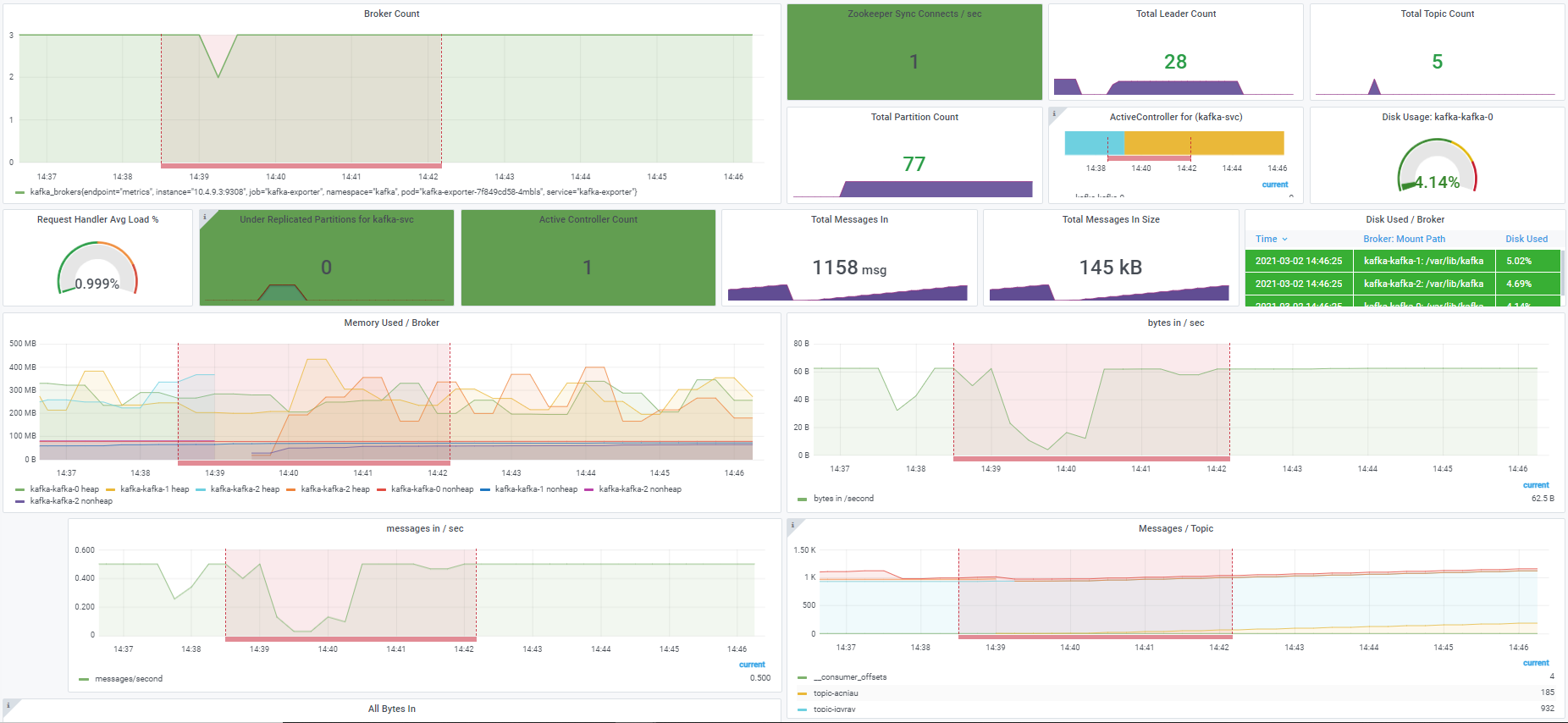
Task: Toggle orange kafka-kafka-2 heap legend series
Action: coord(335,489)
